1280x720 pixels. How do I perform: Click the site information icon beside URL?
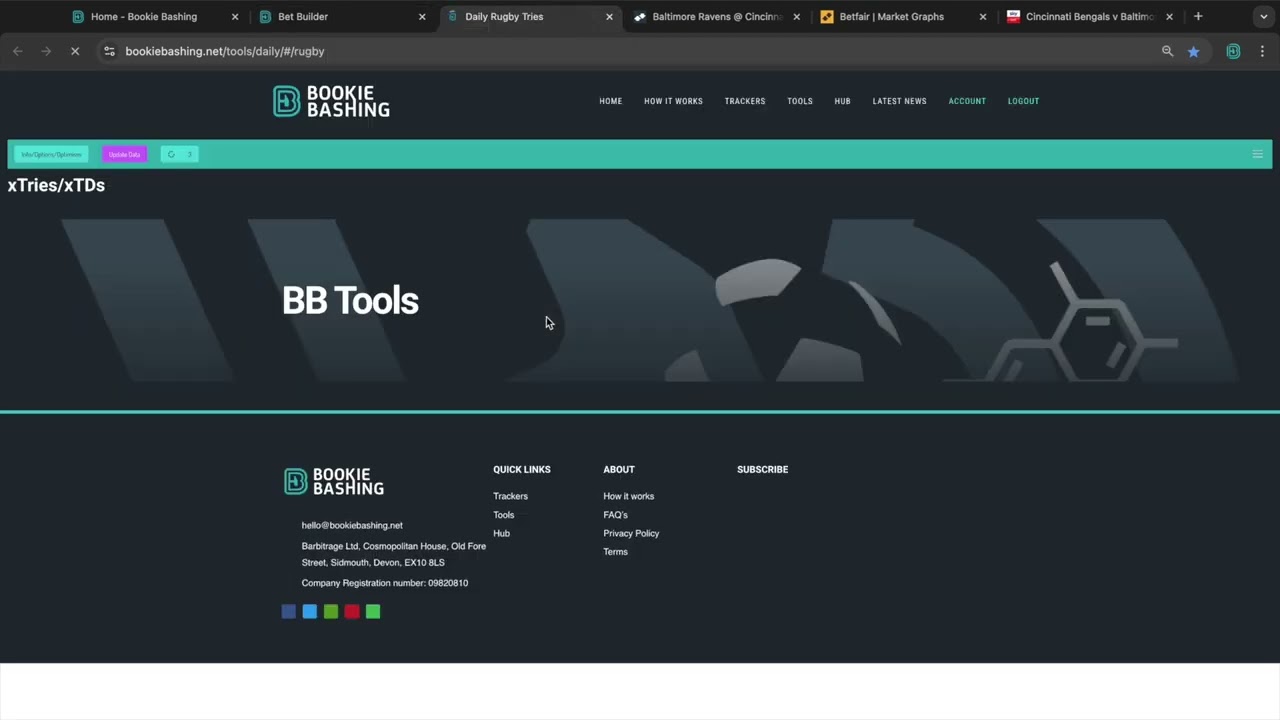[109, 51]
